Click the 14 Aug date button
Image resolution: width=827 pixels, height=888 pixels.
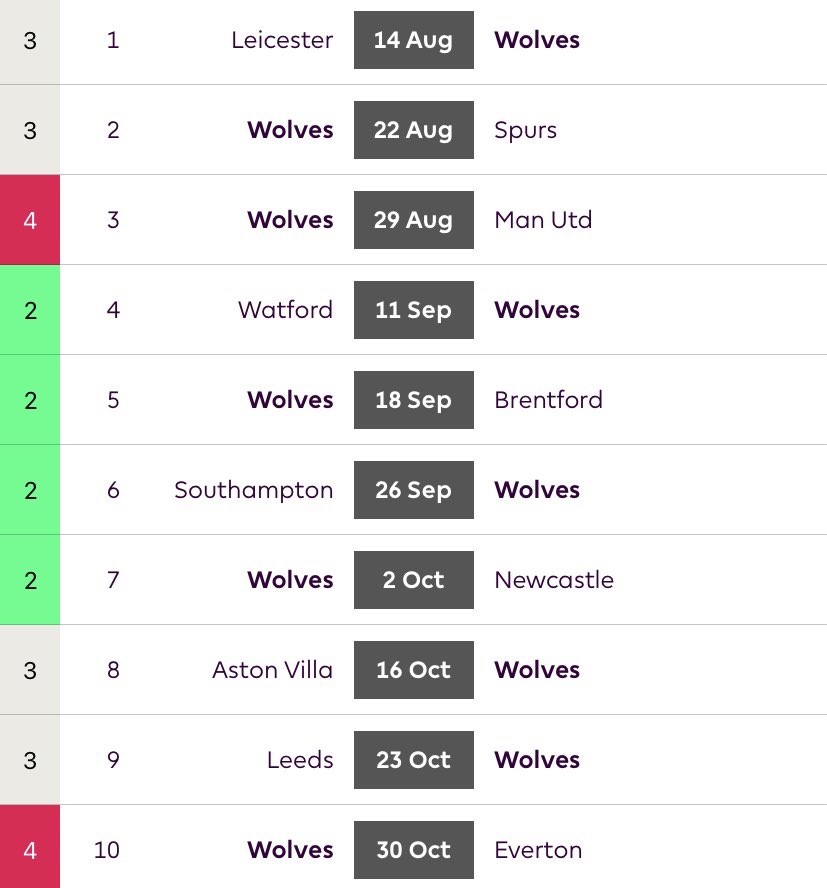[414, 40]
